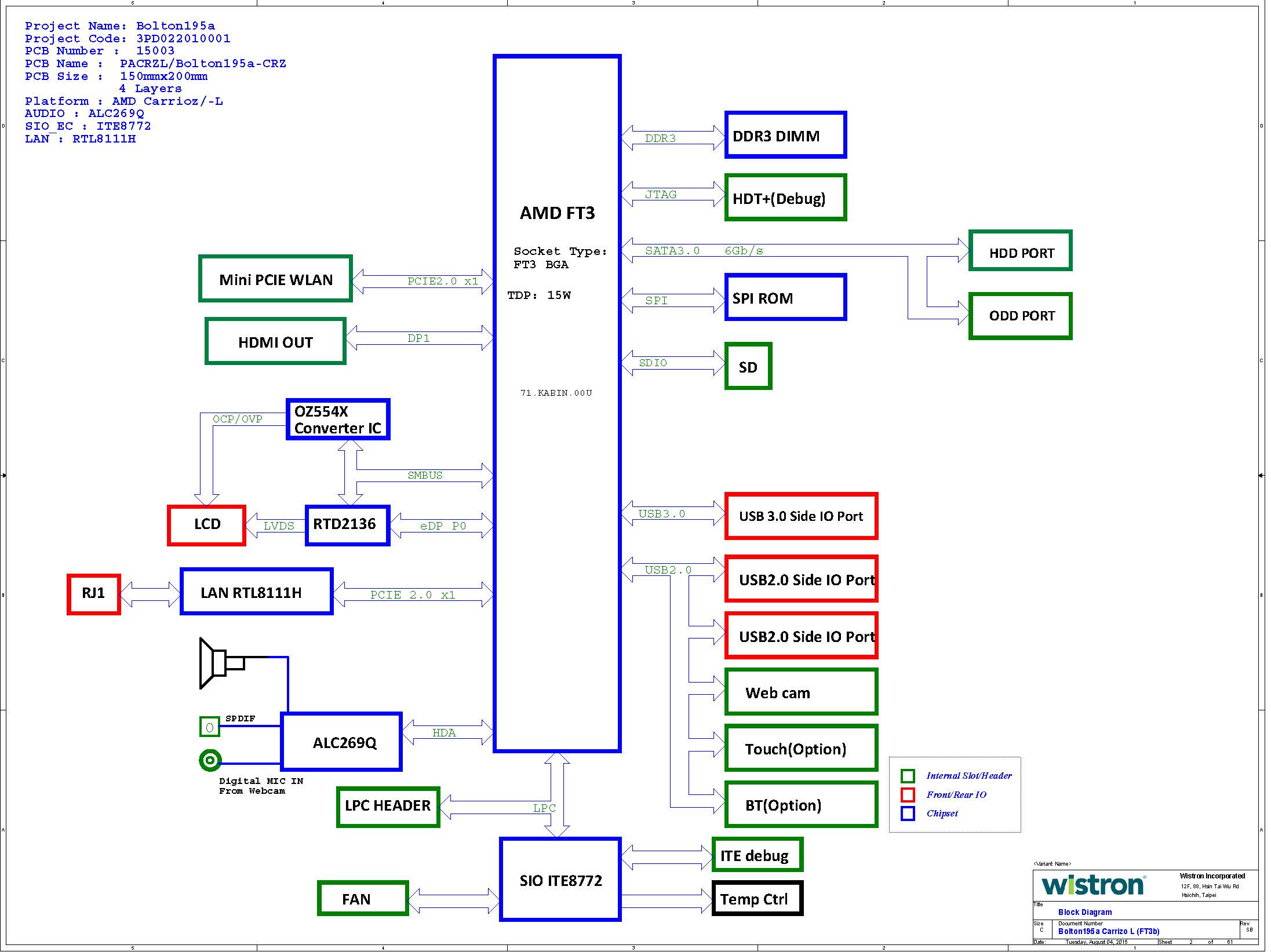This screenshot has height=952, width=1271.
Task: Click the Block Diagram title text
Action: (x=1085, y=913)
